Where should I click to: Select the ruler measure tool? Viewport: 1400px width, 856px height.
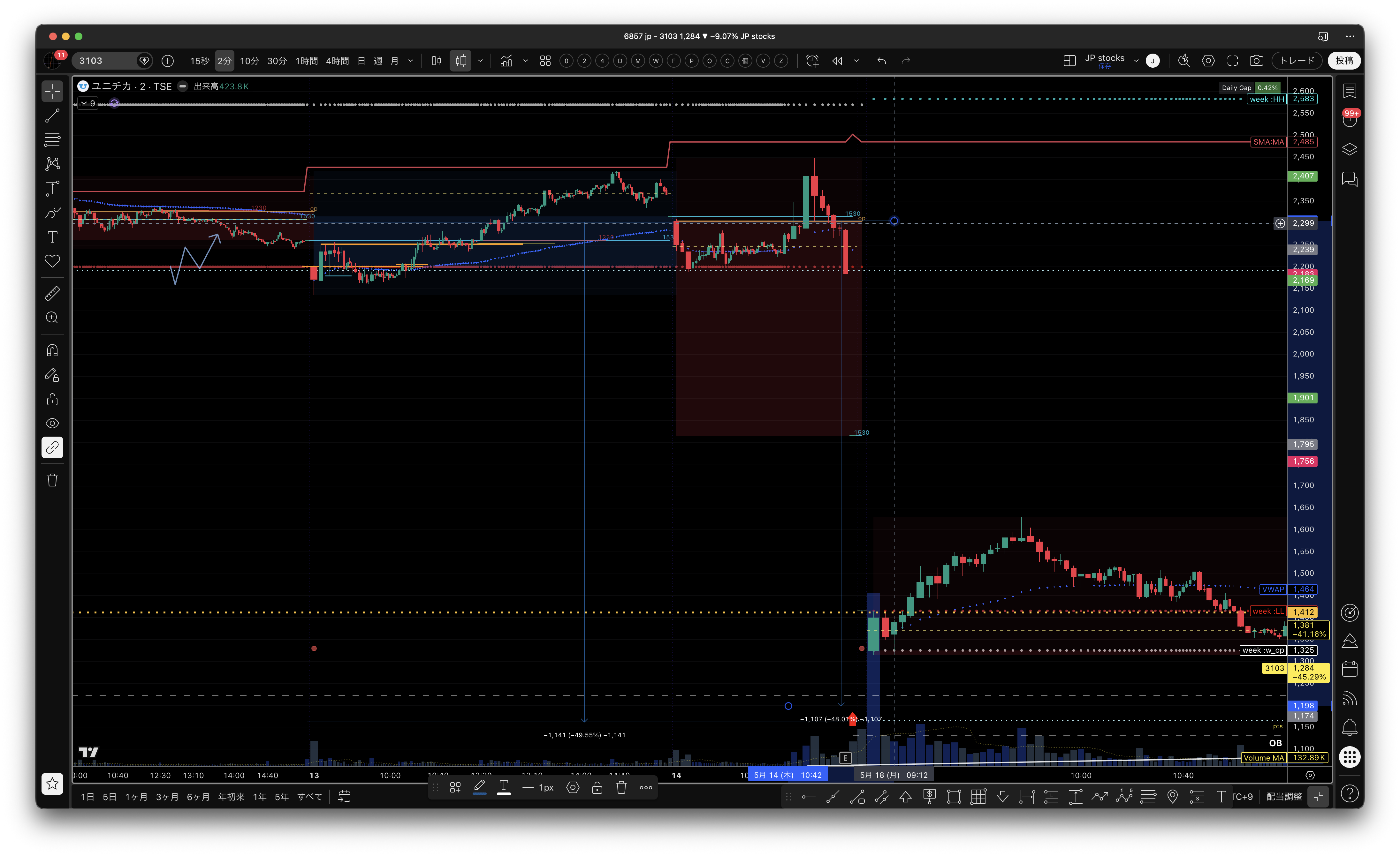[x=52, y=294]
